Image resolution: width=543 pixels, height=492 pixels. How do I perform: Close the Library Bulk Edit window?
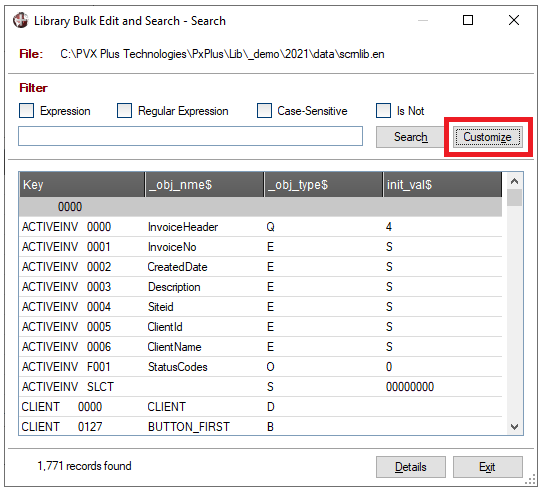pyautogui.click(x=514, y=20)
